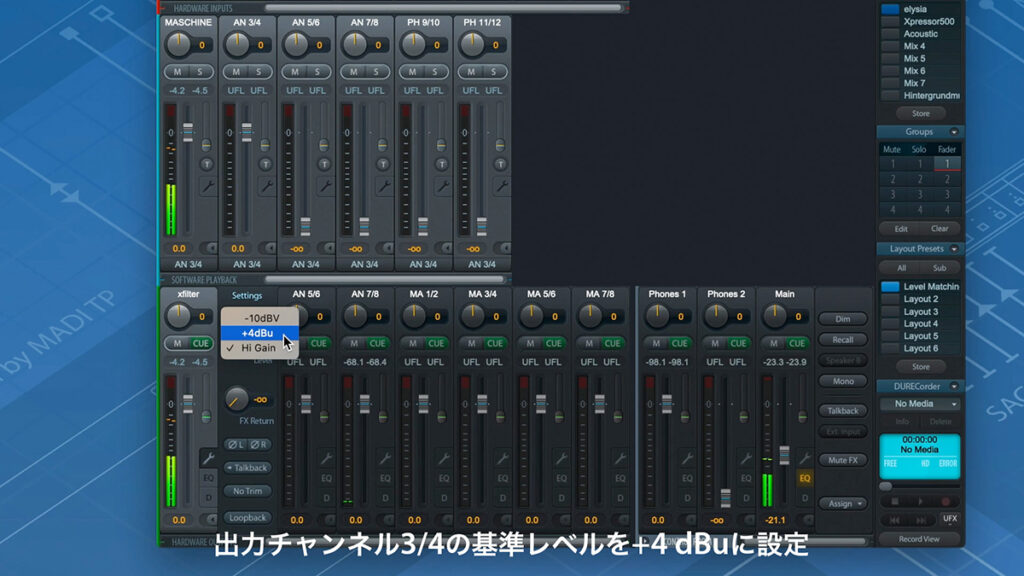Open the No Media dropdown in DURECorder

[922, 403]
